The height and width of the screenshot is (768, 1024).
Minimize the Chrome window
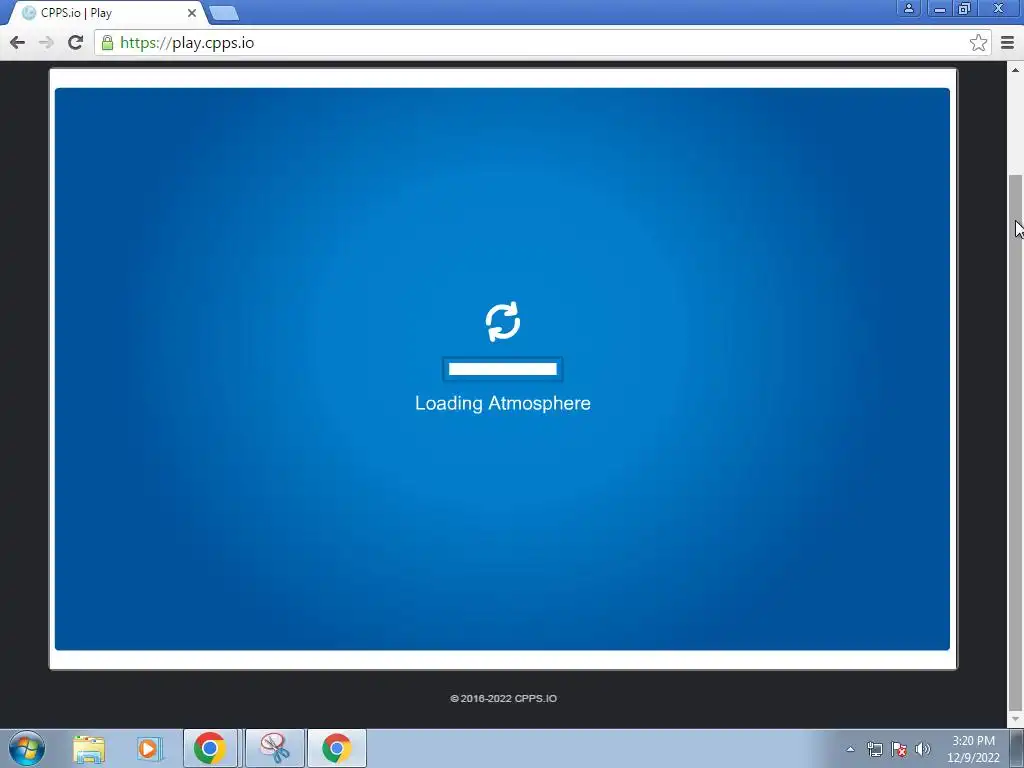tap(939, 8)
